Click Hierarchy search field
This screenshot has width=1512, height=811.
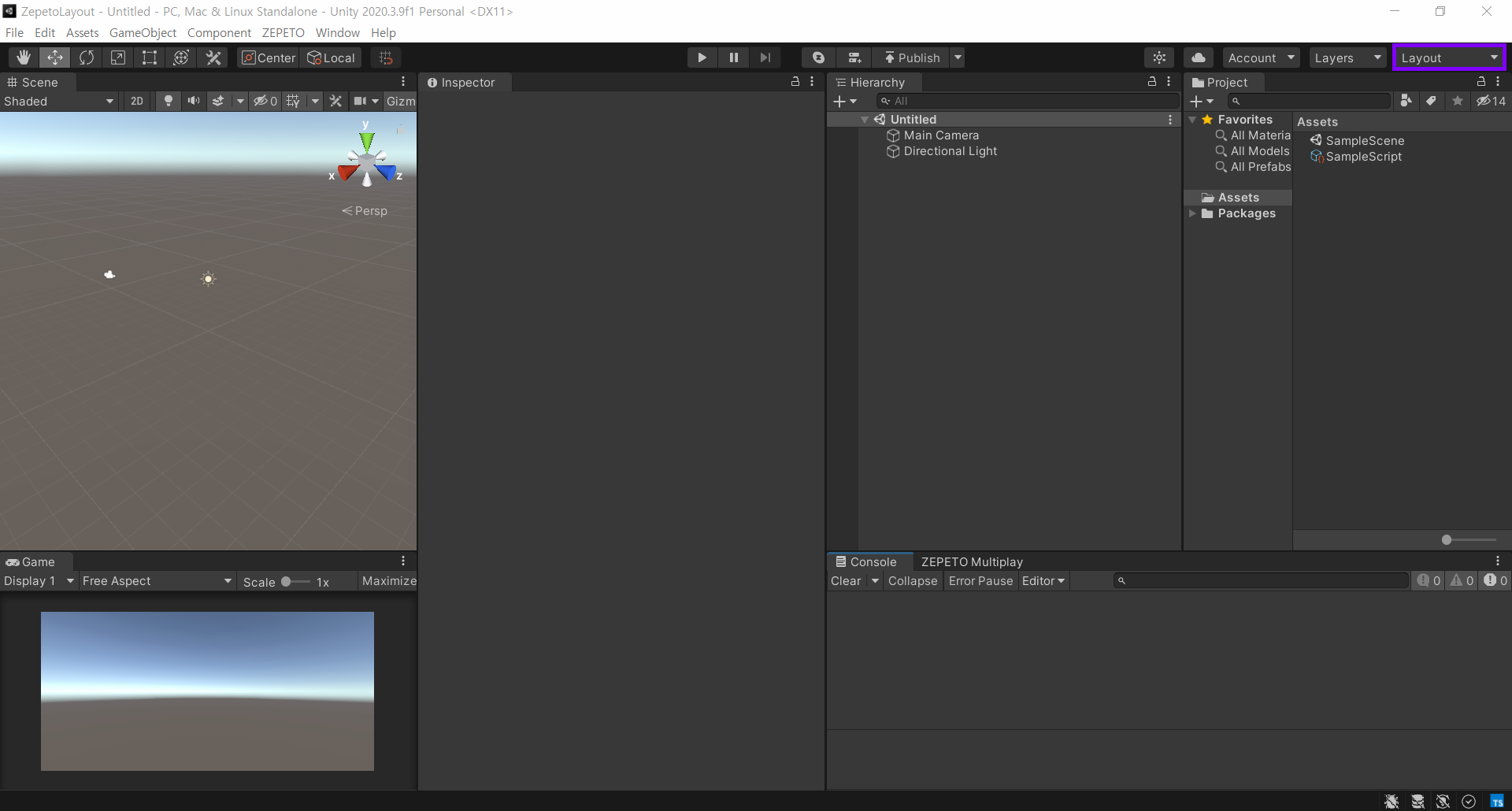[1028, 101]
